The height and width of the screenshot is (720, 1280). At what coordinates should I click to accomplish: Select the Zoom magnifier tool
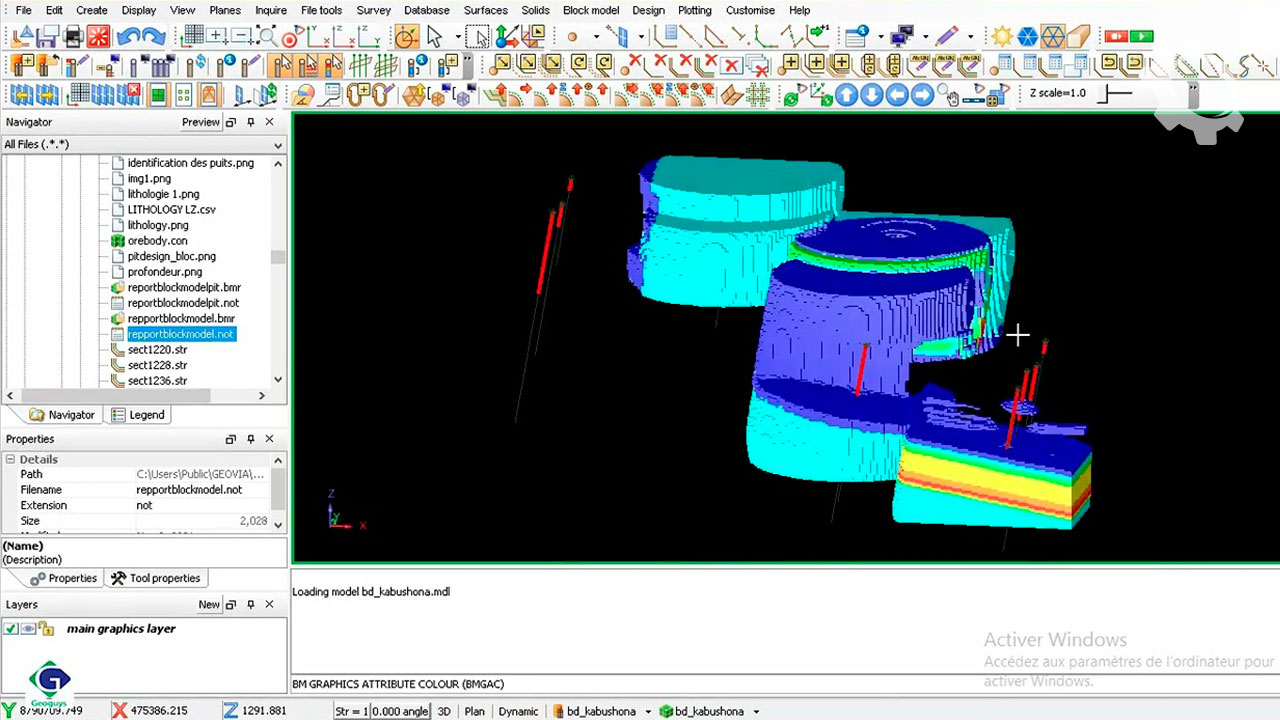[x=267, y=37]
